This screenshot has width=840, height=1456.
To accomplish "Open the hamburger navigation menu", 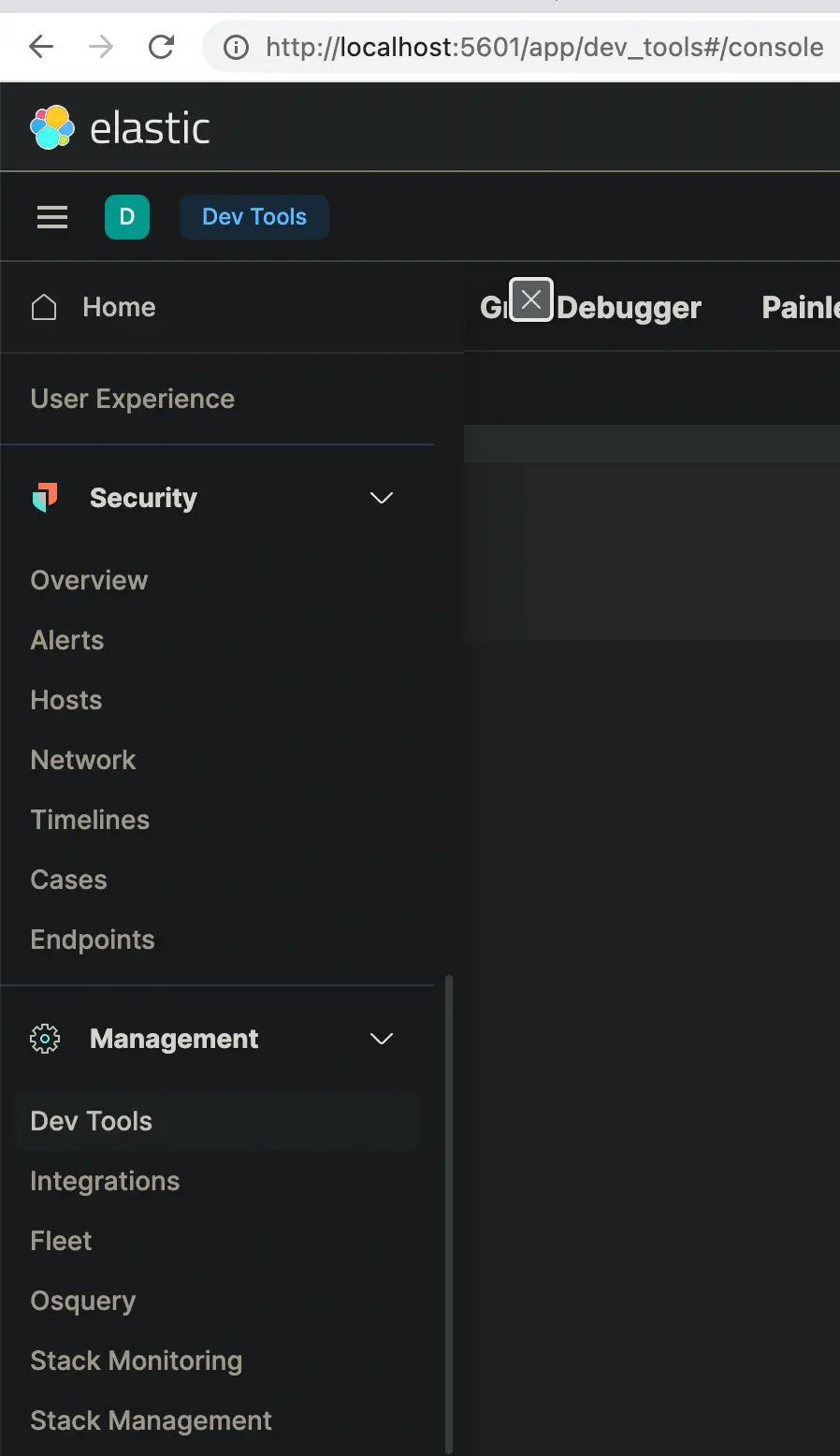I will pyautogui.click(x=52, y=216).
